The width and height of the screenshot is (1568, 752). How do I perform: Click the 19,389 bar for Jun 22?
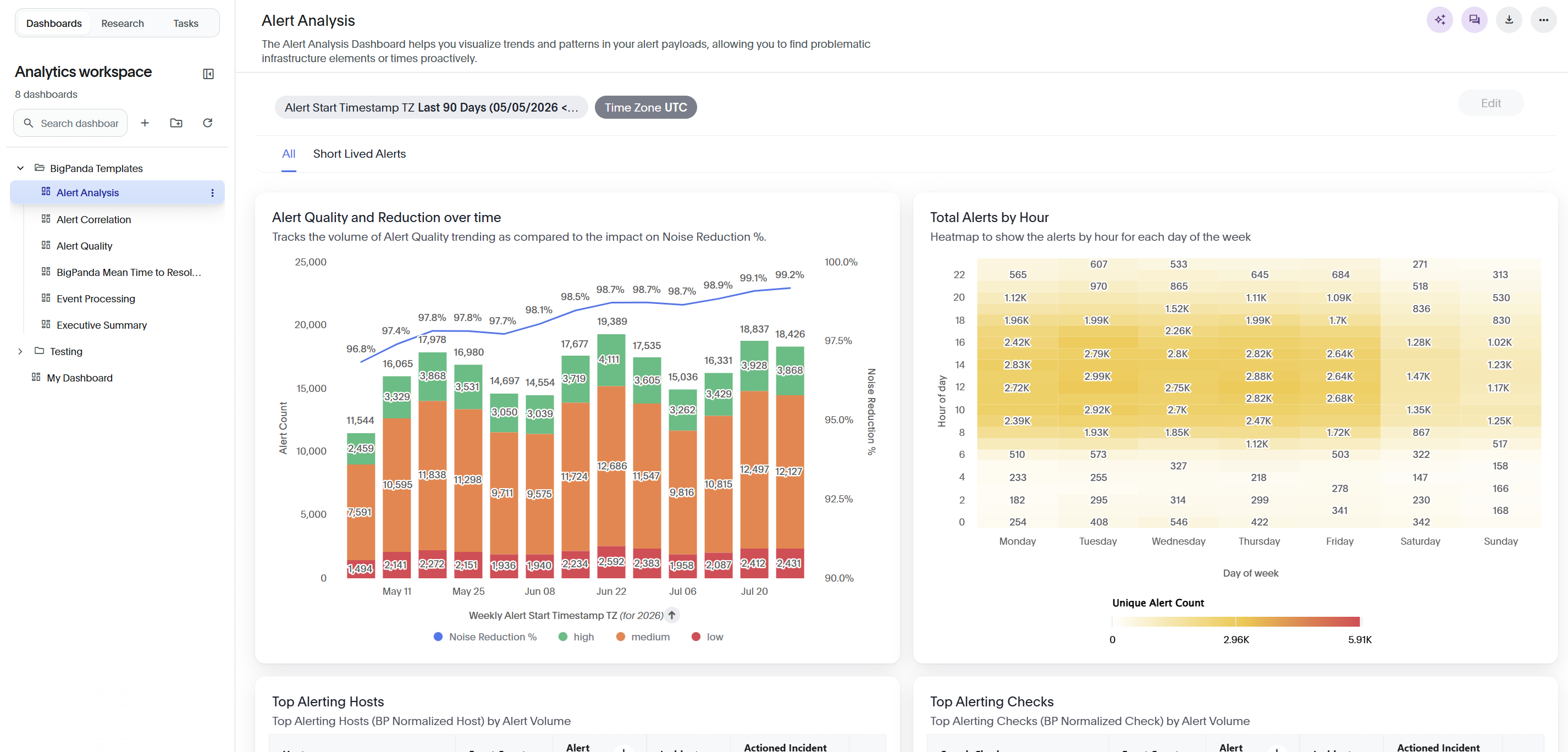point(611,456)
